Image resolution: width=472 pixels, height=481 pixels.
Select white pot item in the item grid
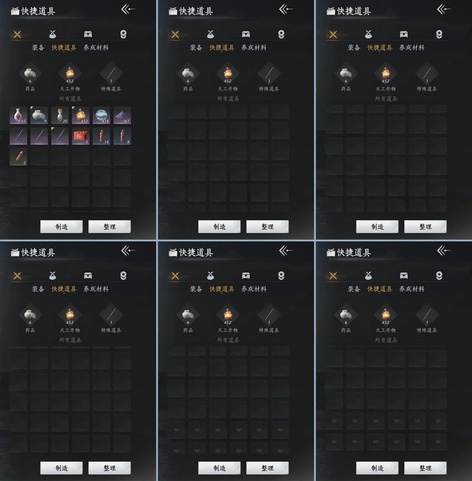39,115
